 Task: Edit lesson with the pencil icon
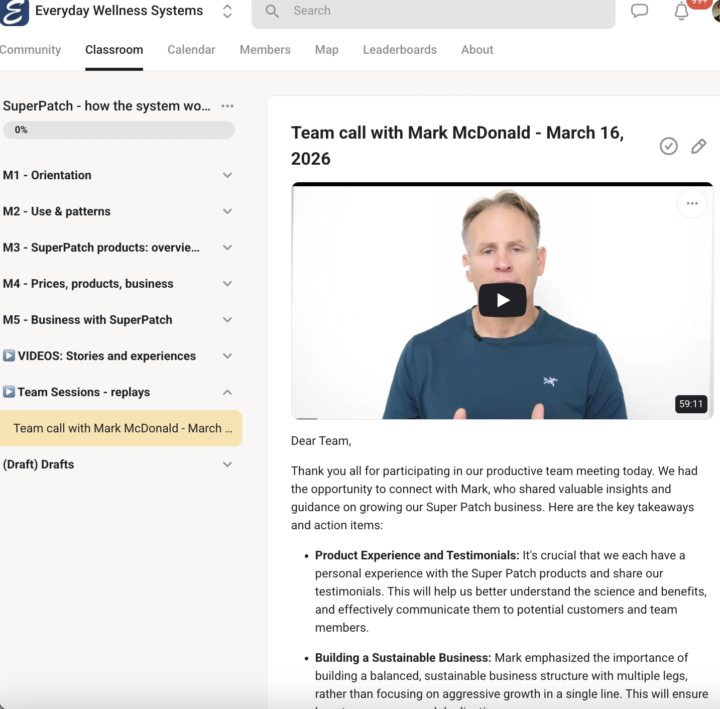click(x=698, y=146)
